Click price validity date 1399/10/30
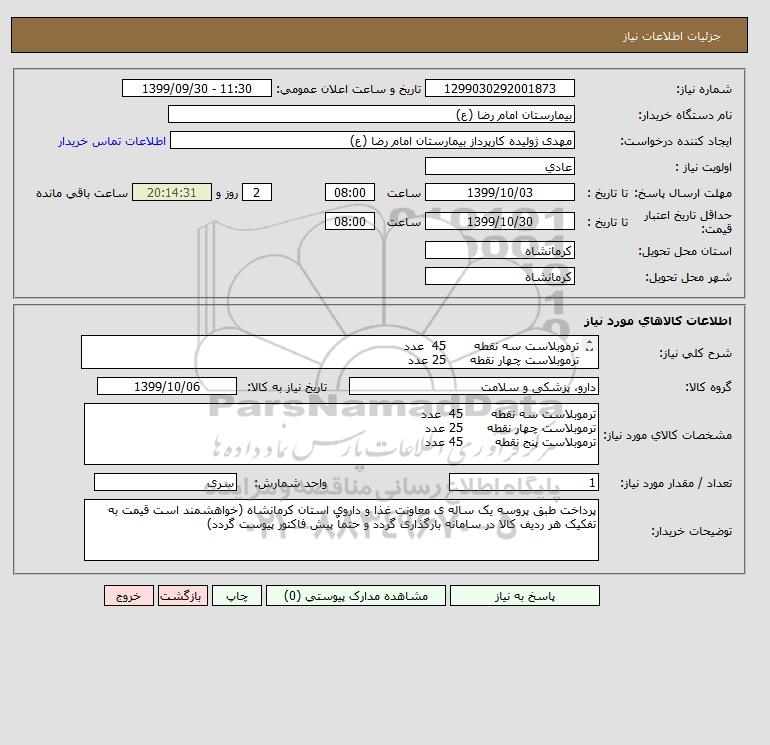 coord(499,221)
